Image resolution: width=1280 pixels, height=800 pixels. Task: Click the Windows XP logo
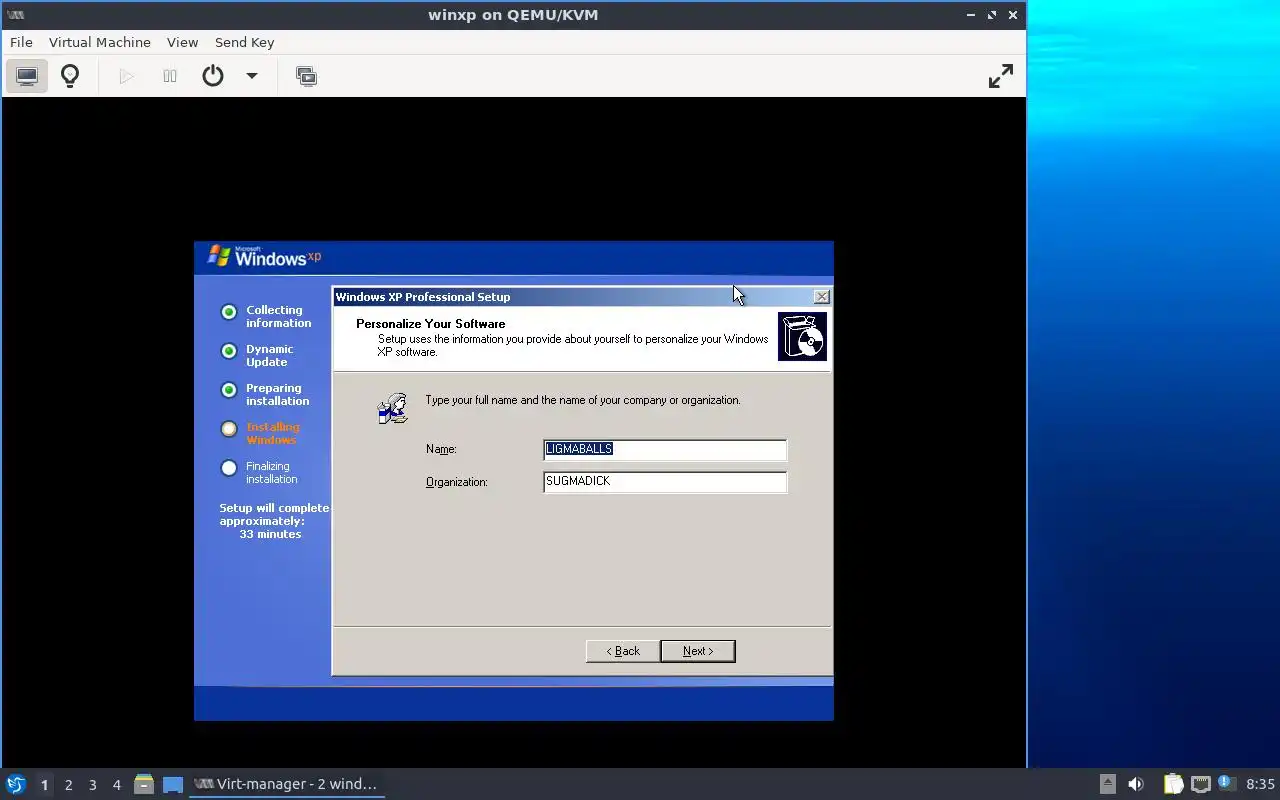click(264, 256)
